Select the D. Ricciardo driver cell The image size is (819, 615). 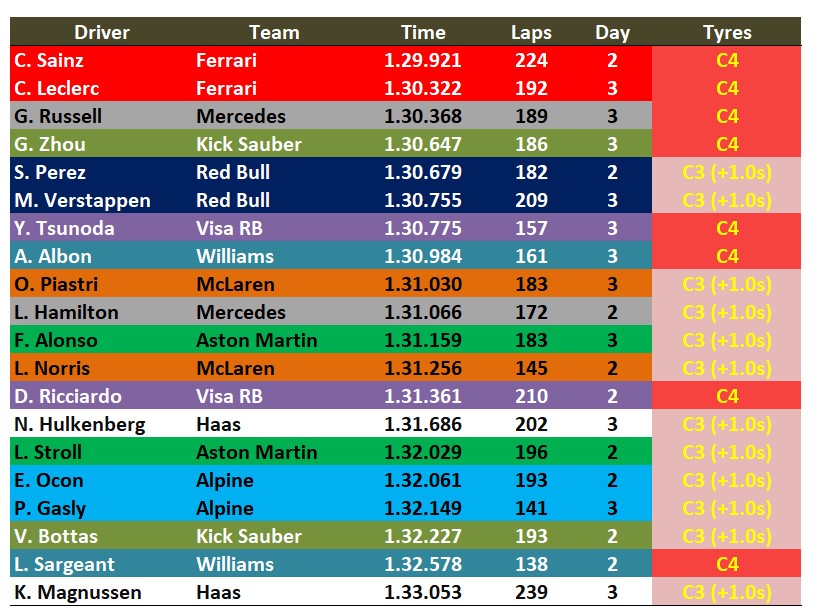click(66, 396)
